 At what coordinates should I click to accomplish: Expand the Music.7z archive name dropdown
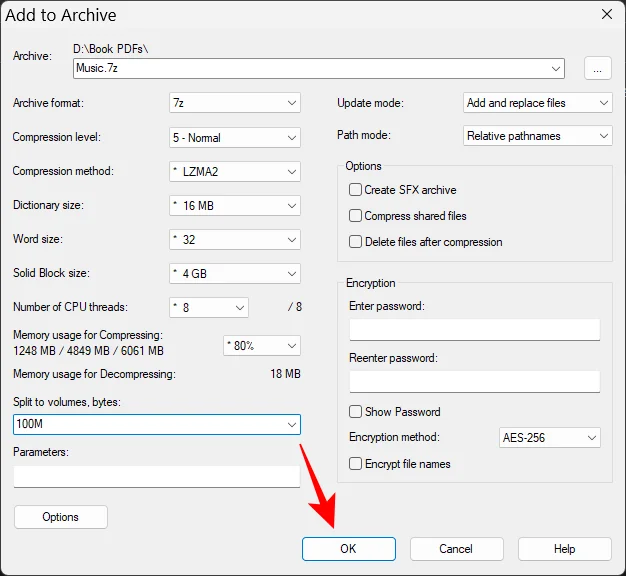pos(556,69)
